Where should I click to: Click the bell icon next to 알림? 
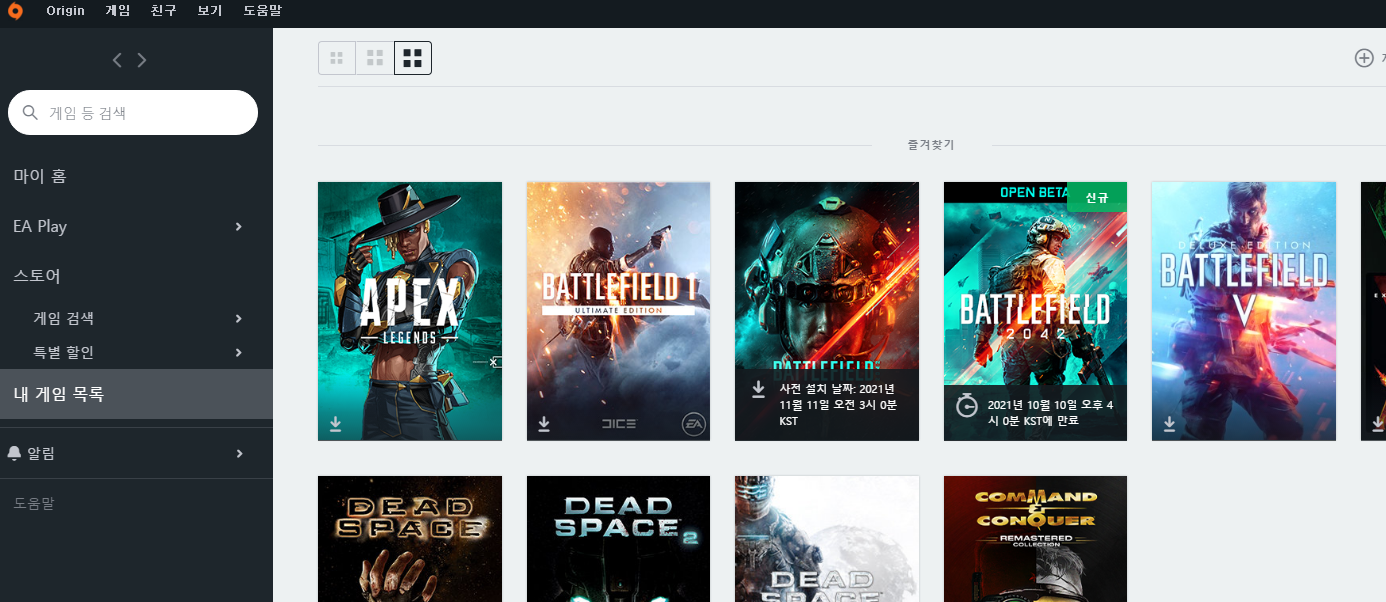[14, 453]
